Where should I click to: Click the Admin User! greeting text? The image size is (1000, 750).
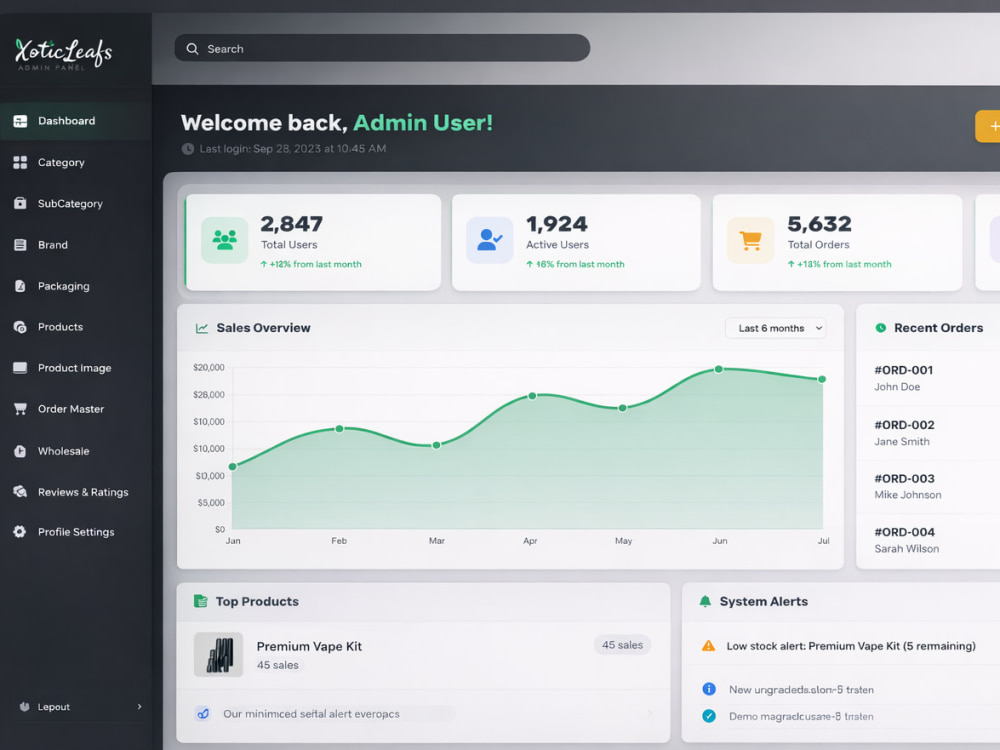423,122
